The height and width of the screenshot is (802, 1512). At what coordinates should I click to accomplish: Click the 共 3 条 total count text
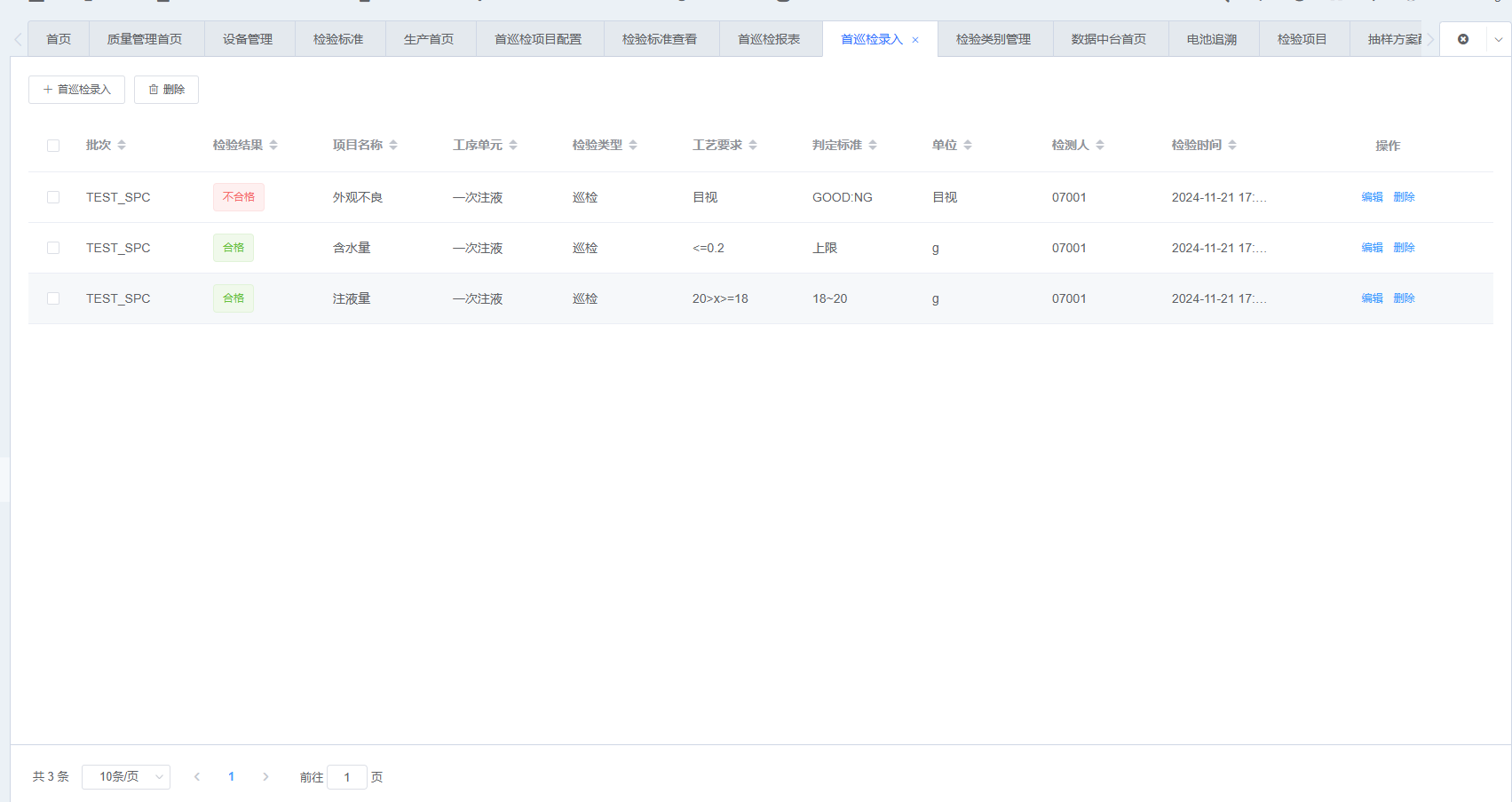pyautogui.click(x=51, y=776)
